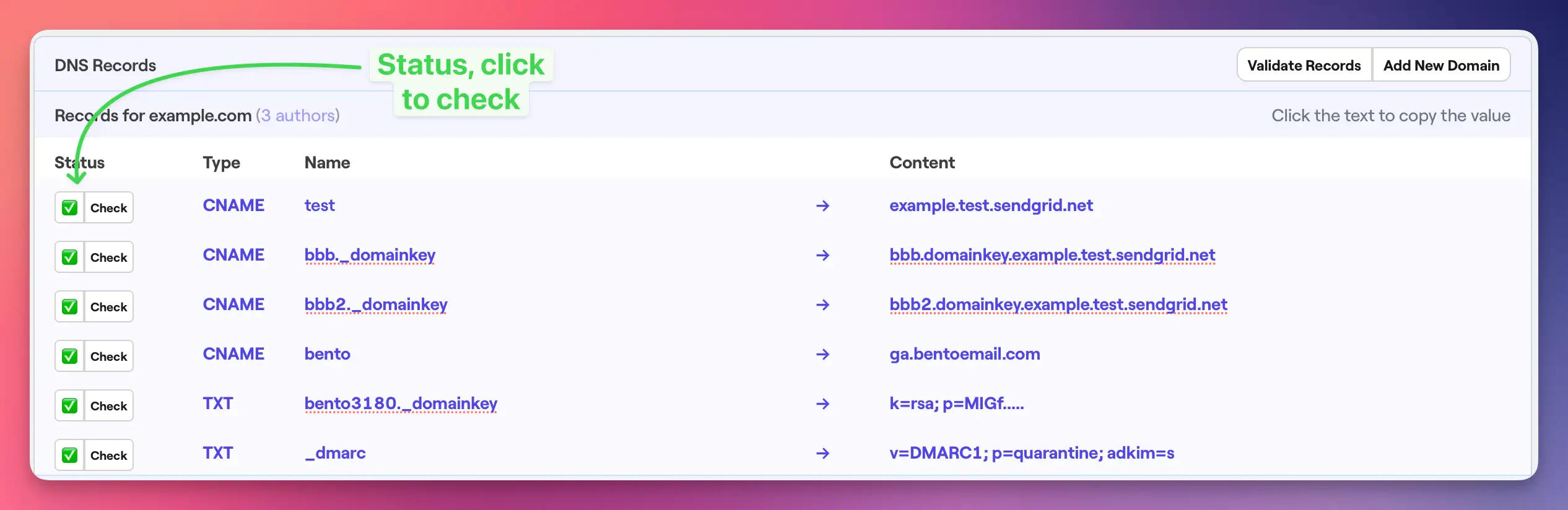The height and width of the screenshot is (510, 1568).
Task: Click green checkmark for bbb._domainkey record
Action: (x=70, y=257)
